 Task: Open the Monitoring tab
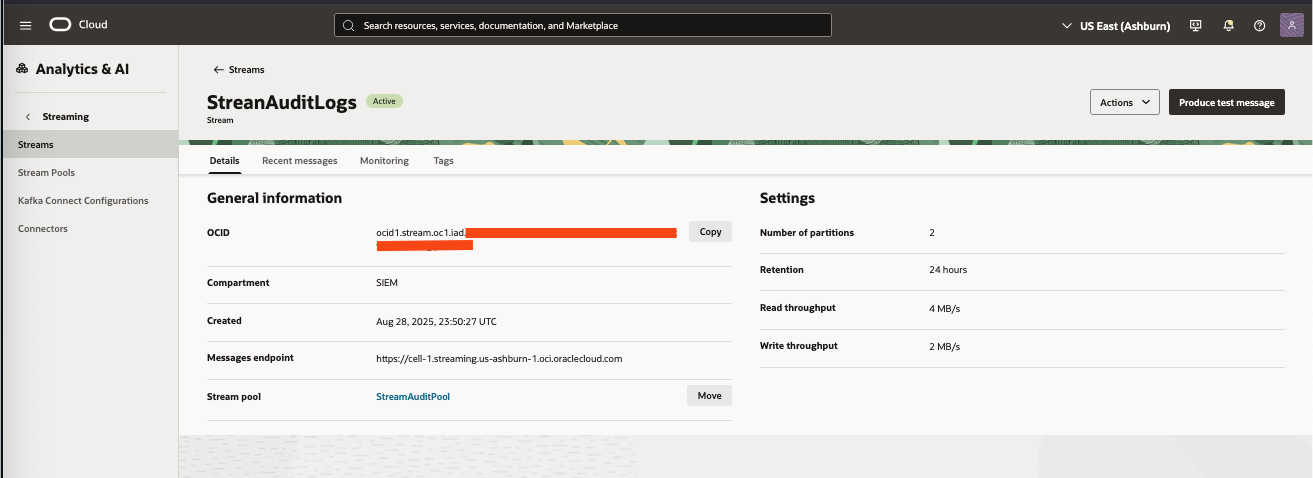(x=384, y=161)
